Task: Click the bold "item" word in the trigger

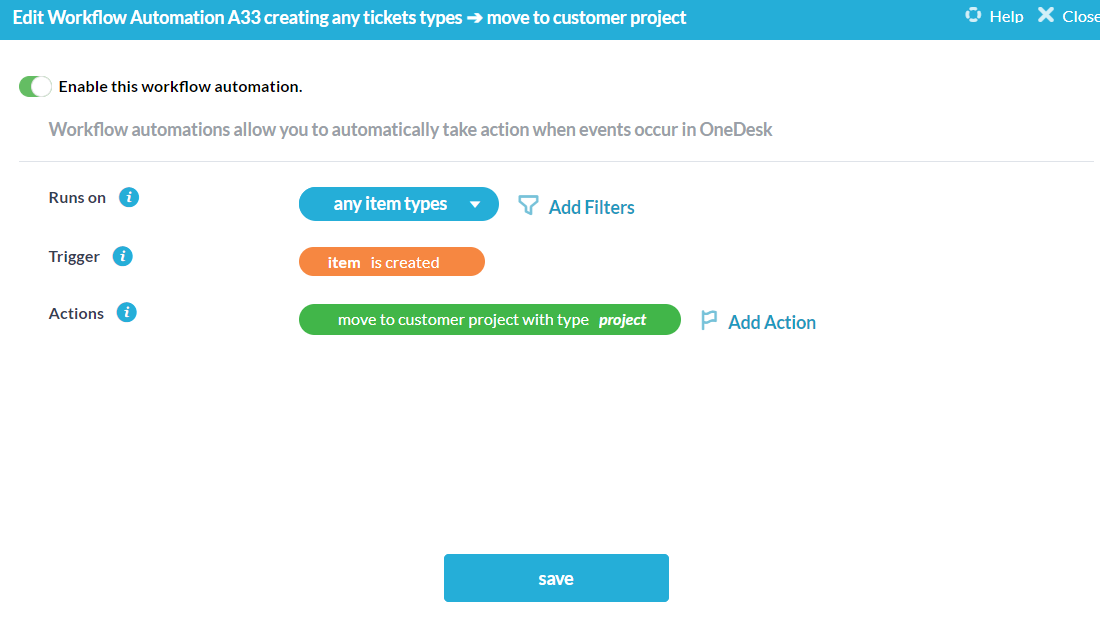Action: 344,262
